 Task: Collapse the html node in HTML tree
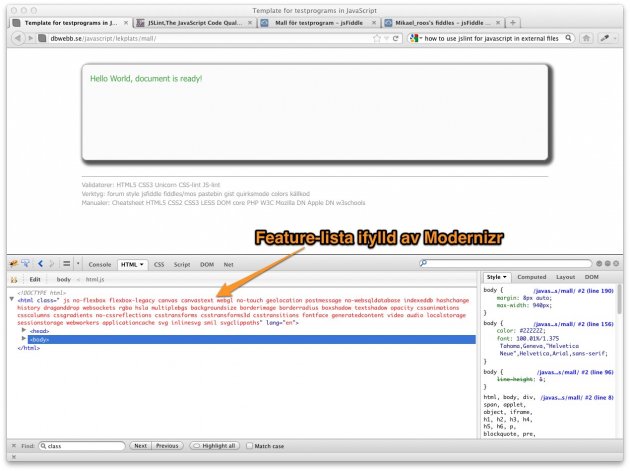[x=12, y=299]
